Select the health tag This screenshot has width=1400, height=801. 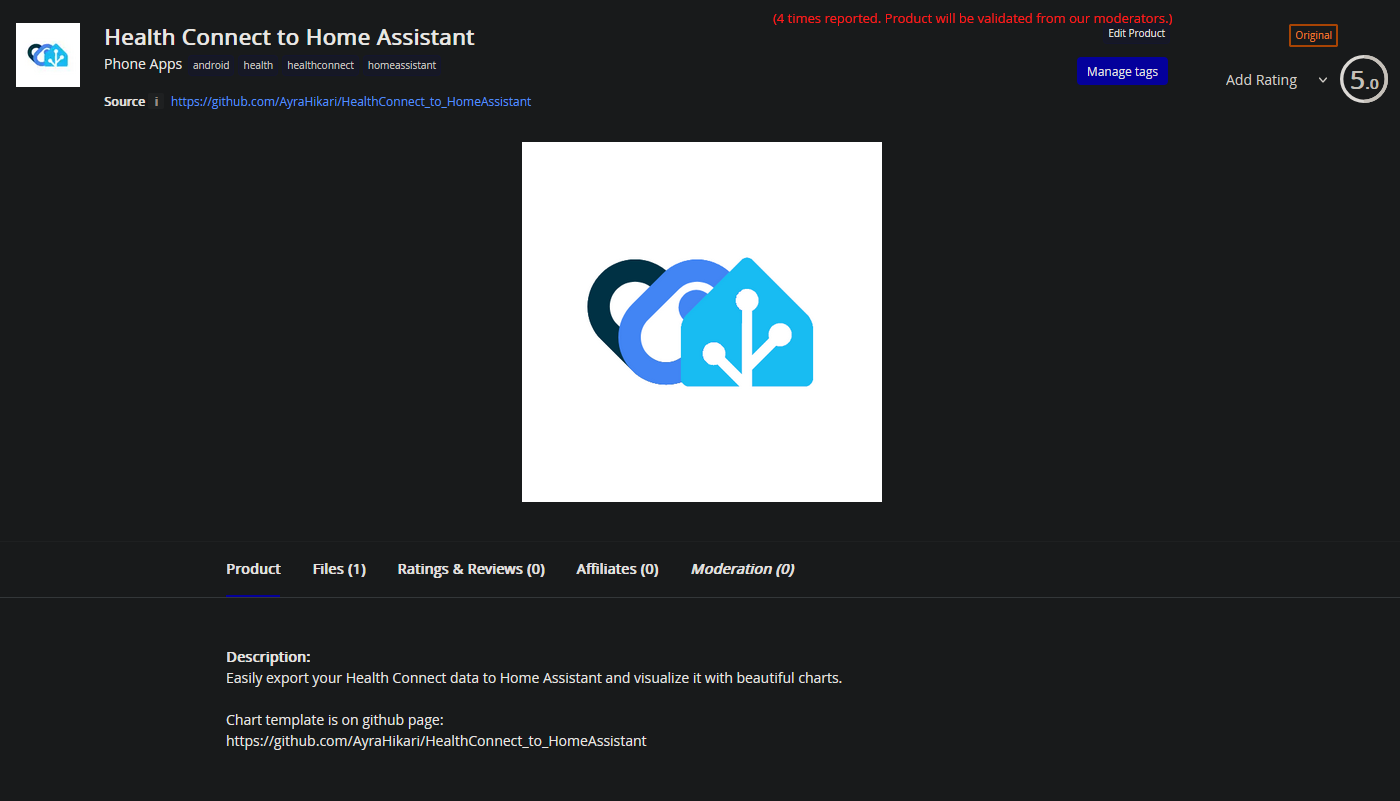[x=258, y=65]
